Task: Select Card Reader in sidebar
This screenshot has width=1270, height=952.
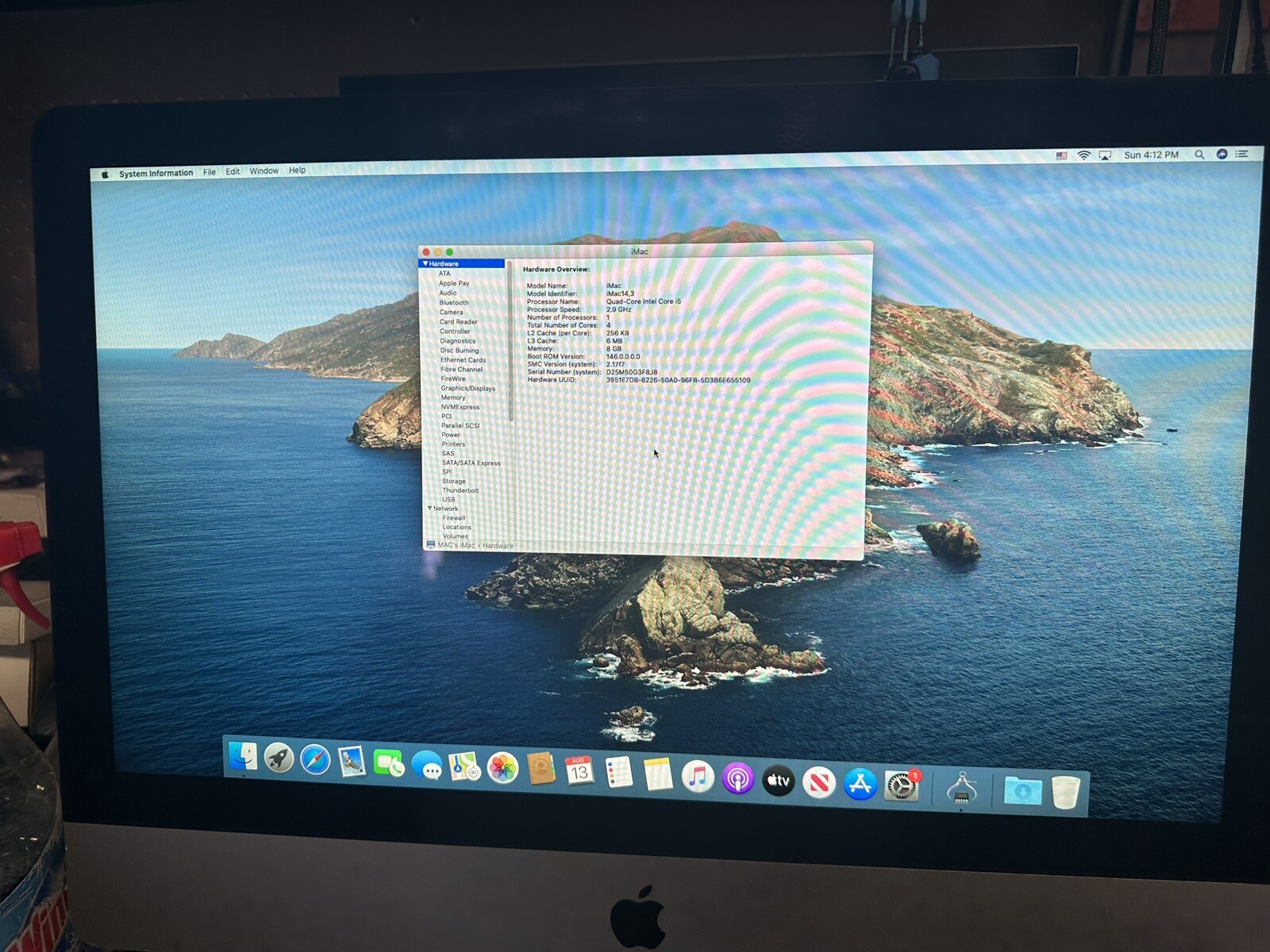Action: [x=459, y=322]
